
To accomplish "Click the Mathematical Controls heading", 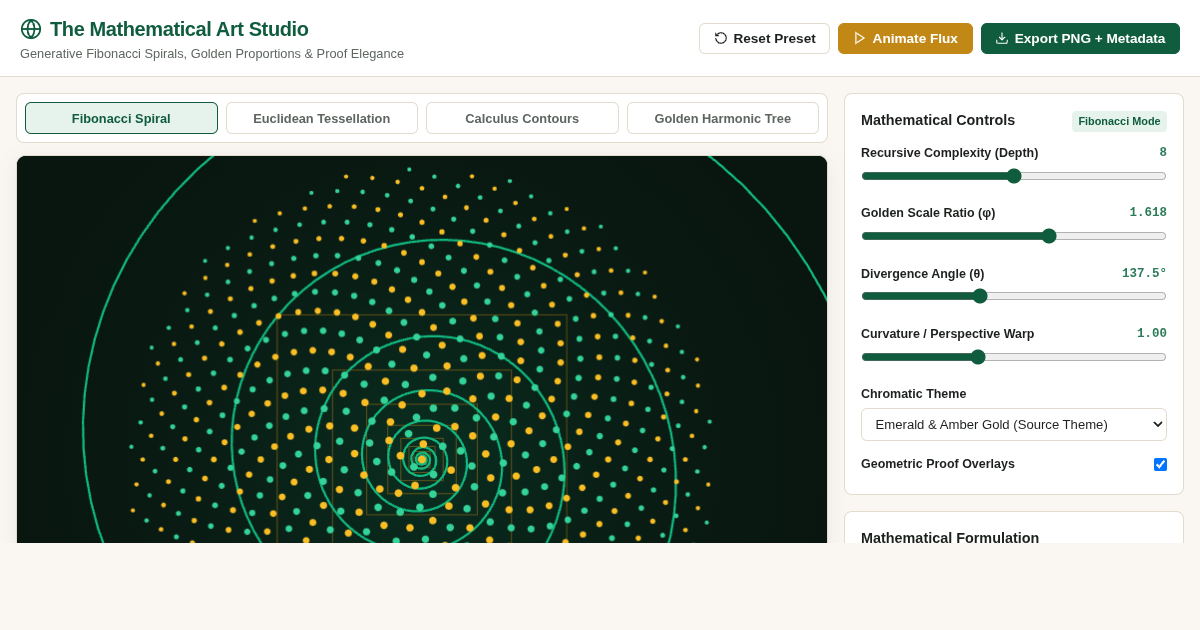I will [938, 120].
